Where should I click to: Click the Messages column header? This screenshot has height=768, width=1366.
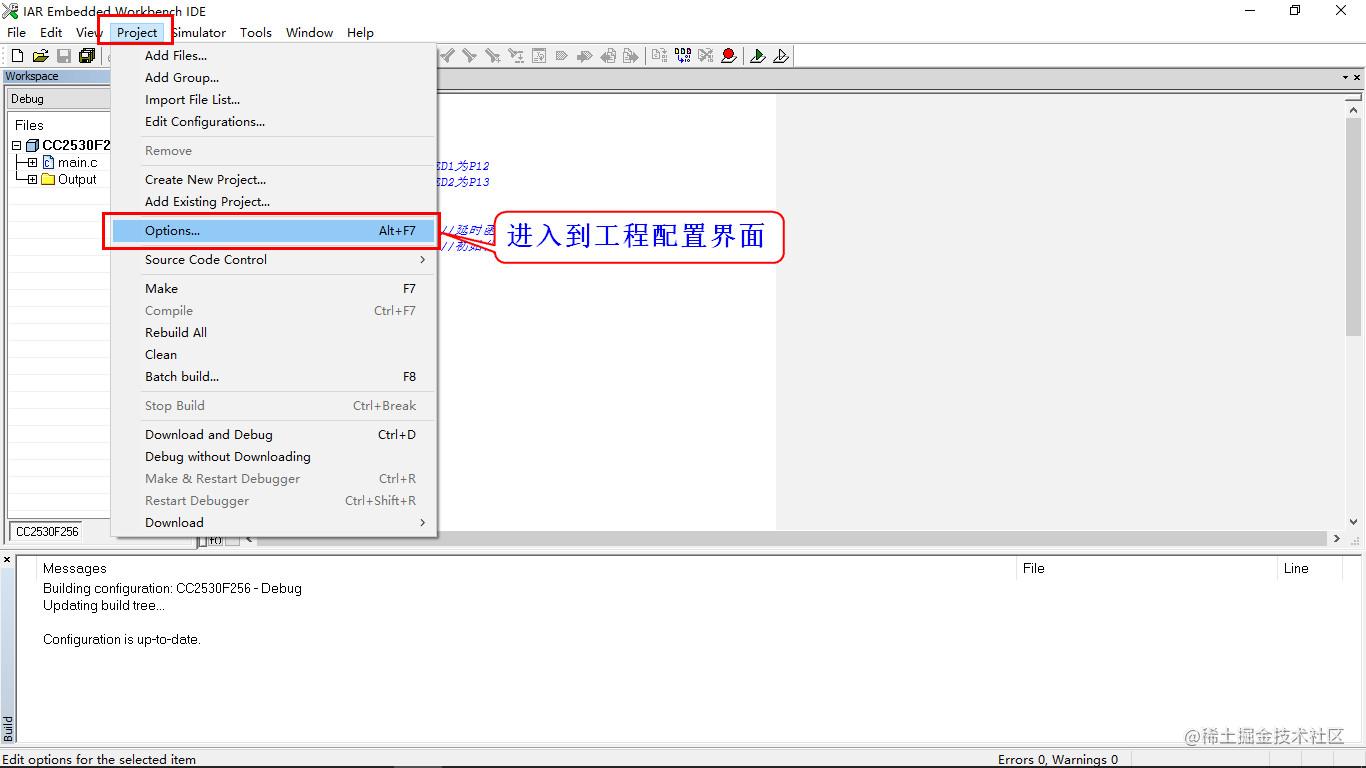[75, 568]
